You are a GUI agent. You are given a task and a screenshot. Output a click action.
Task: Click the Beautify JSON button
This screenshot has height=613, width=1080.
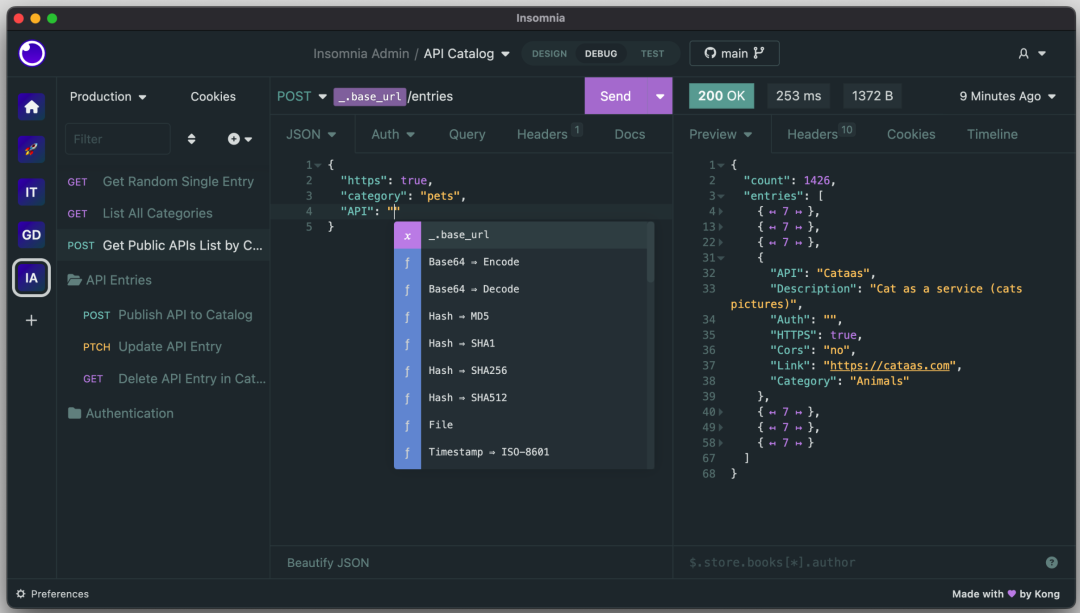click(x=328, y=562)
